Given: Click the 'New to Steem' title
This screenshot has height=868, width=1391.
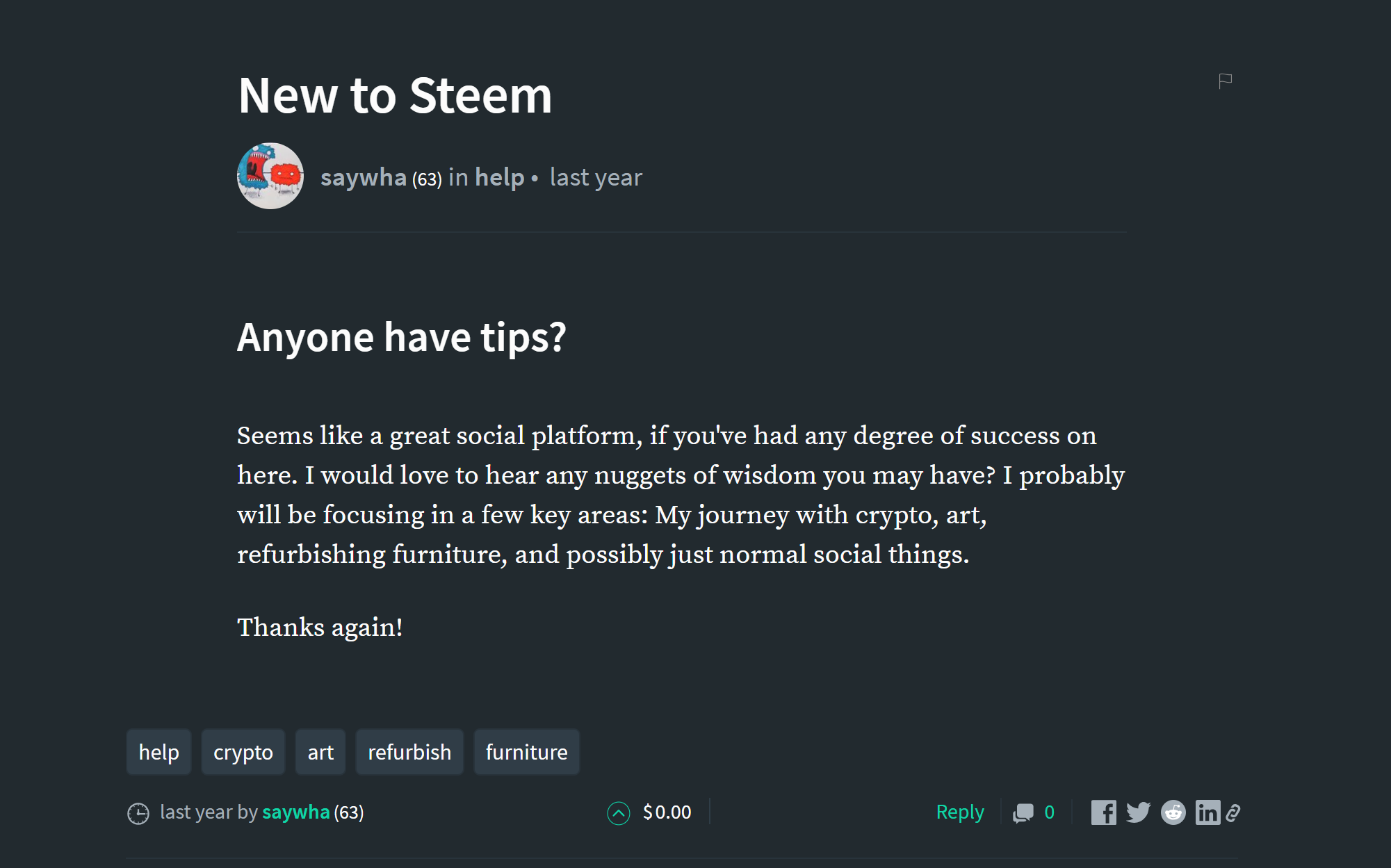Looking at the screenshot, I should pos(395,95).
